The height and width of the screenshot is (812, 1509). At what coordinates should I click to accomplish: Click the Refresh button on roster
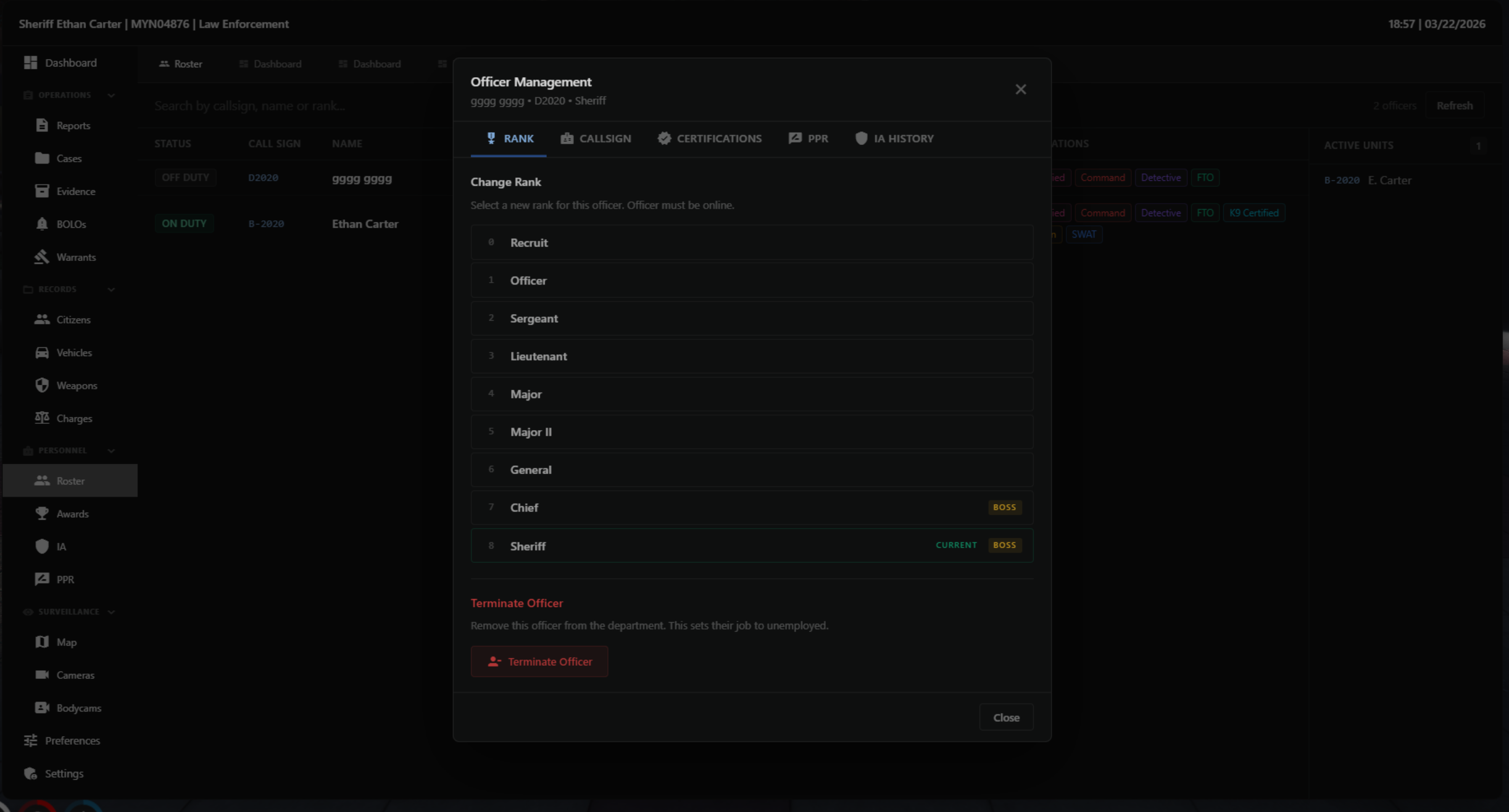pyautogui.click(x=1454, y=106)
